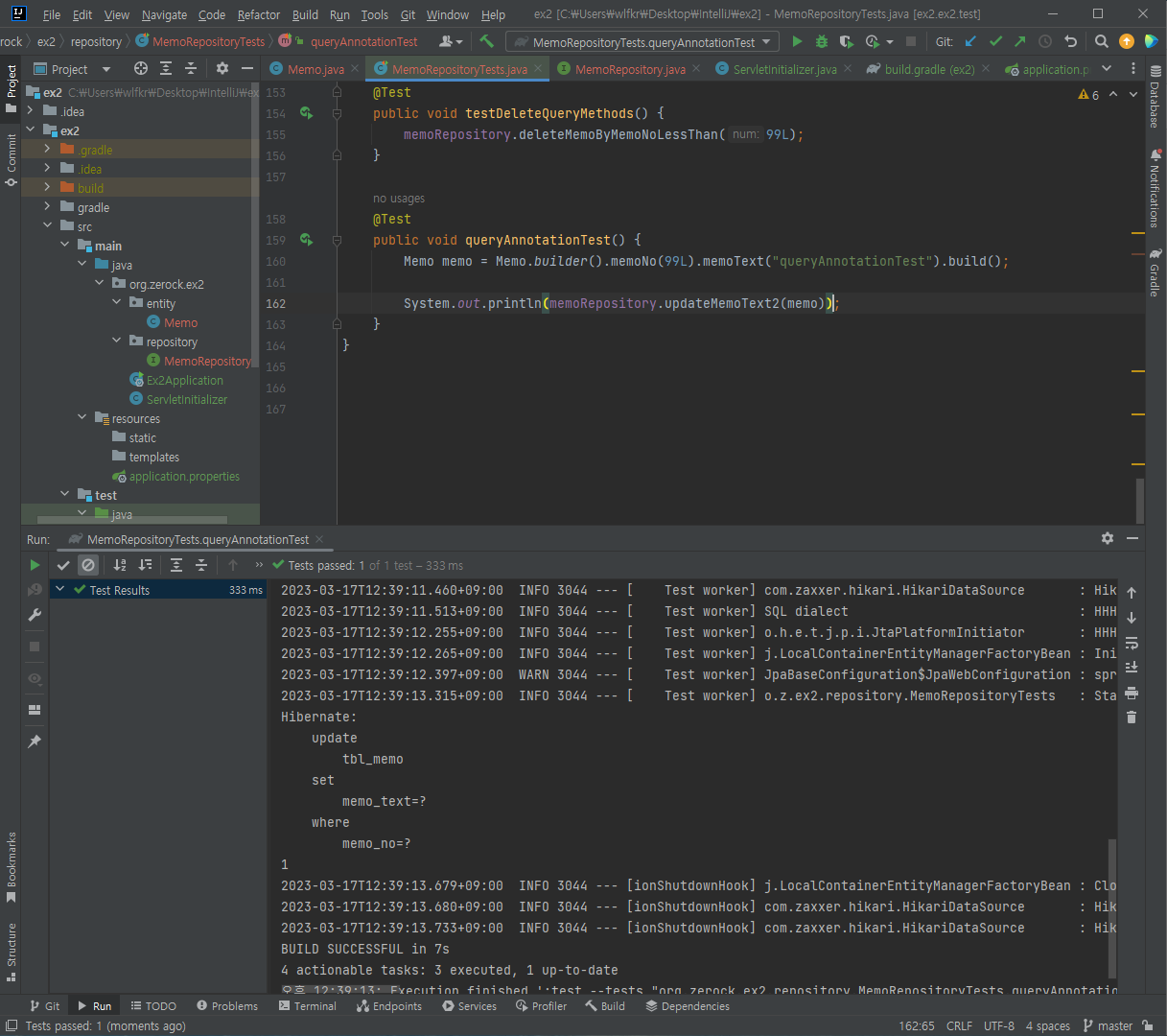Screen dimensions: 1167x1036
Task: Toggle Show Passed tests checkmark
Action: point(63,565)
